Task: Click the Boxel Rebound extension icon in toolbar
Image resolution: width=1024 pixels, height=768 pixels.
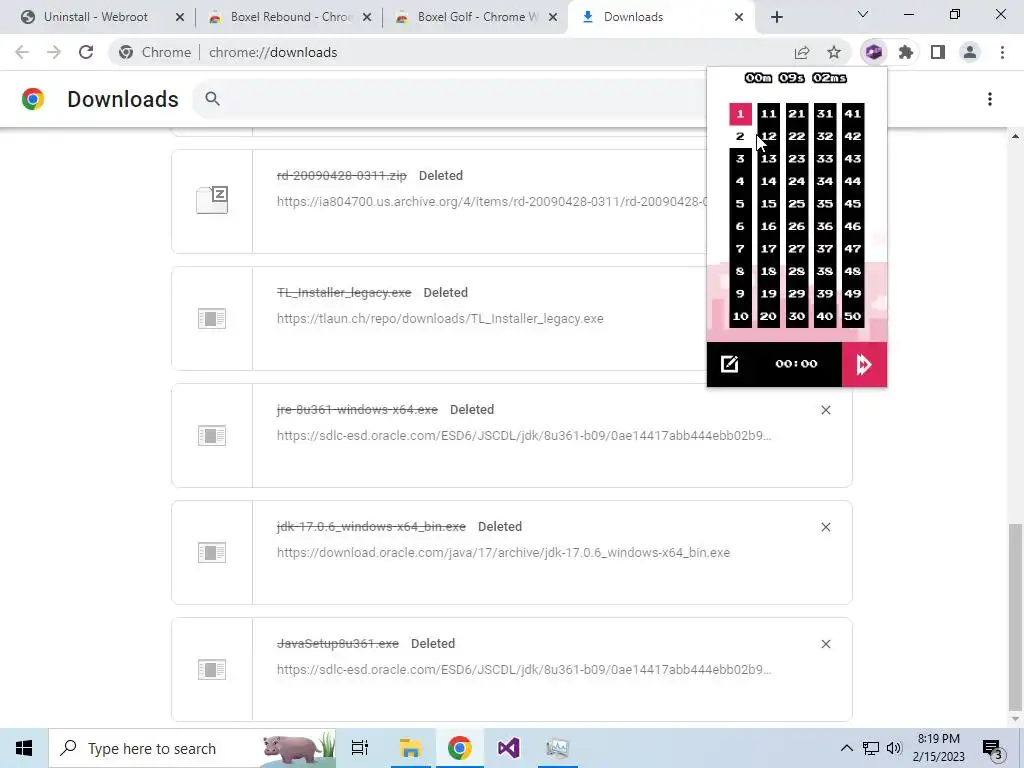Action: pyautogui.click(x=874, y=52)
